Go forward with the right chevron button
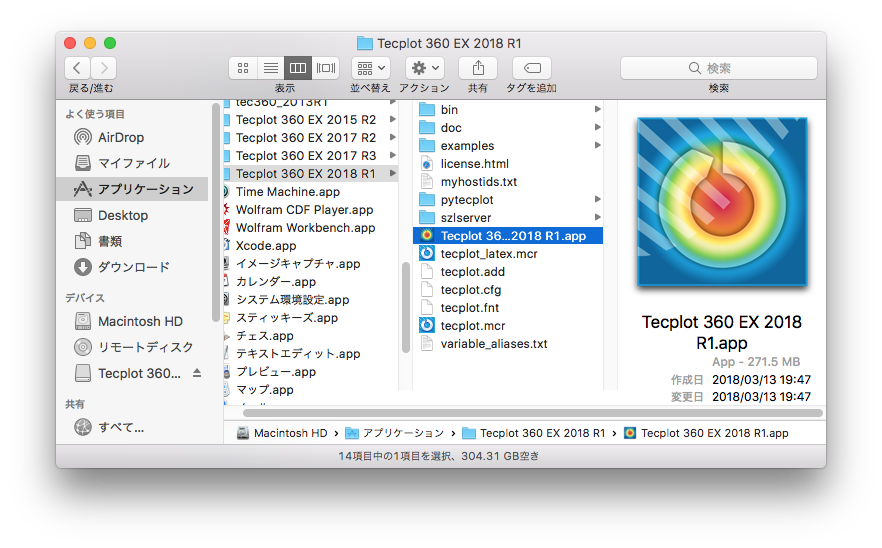 pyautogui.click(x=104, y=68)
